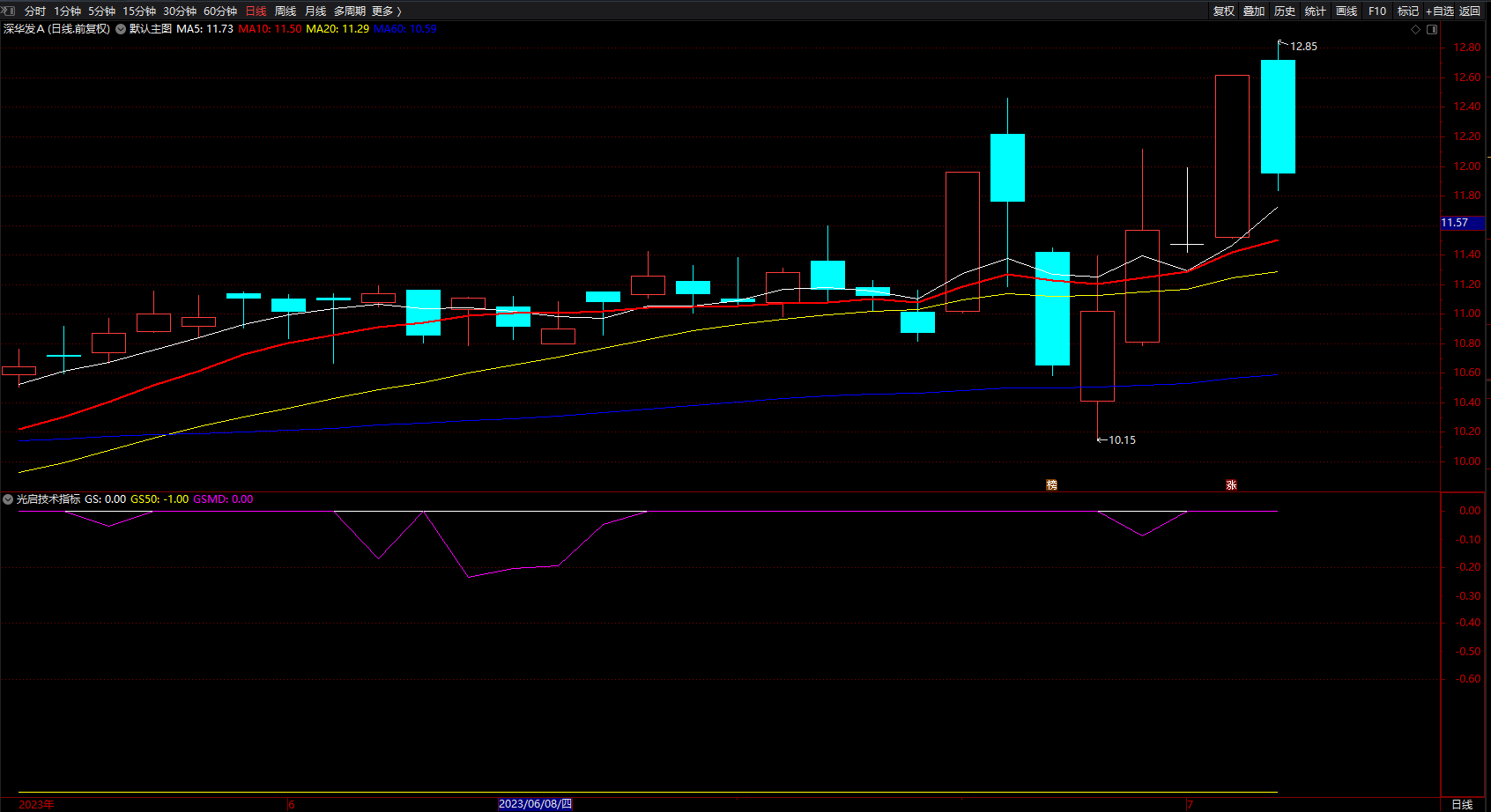The width and height of the screenshot is (1491, 812).
Task: Click the 深华发A stock title label
Action: [57, 29]
